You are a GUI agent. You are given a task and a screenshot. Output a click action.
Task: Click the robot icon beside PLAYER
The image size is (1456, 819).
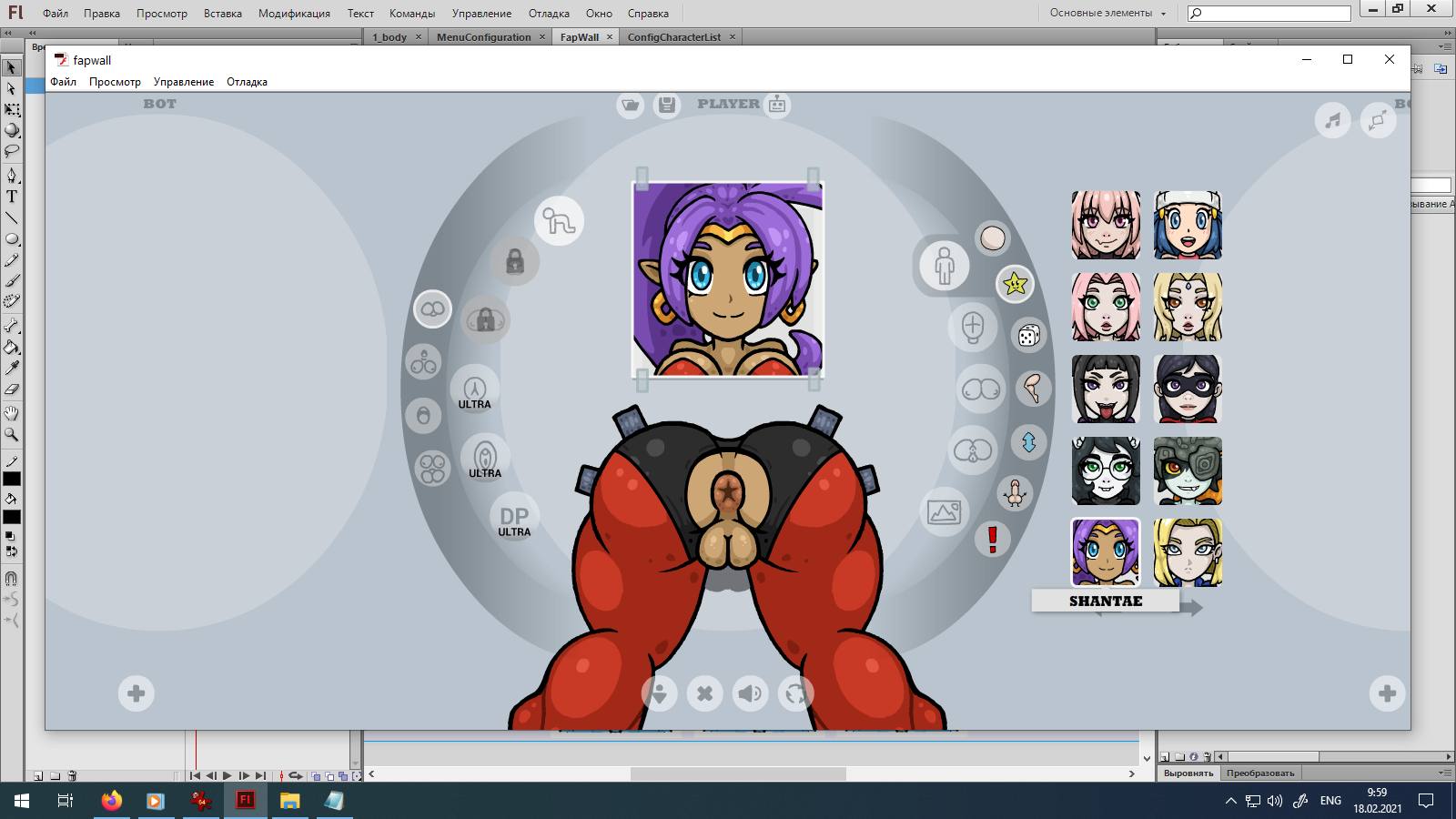point(777,105)
